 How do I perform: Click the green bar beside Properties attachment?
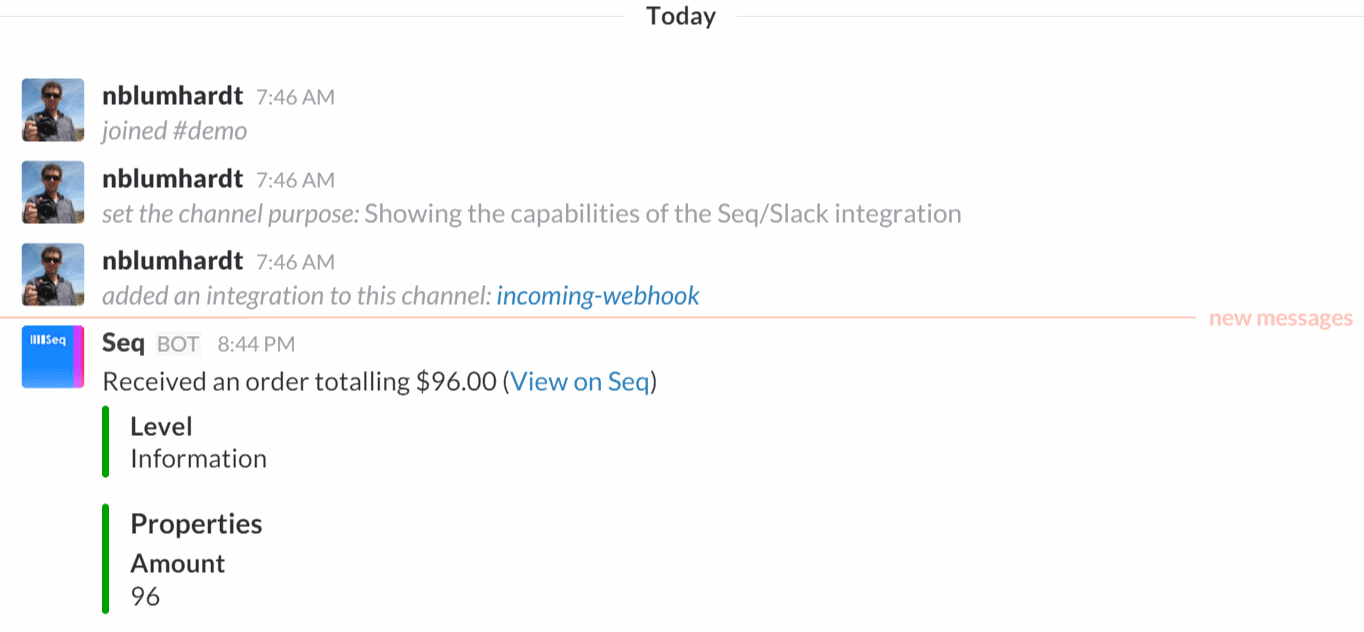point(105,559)
